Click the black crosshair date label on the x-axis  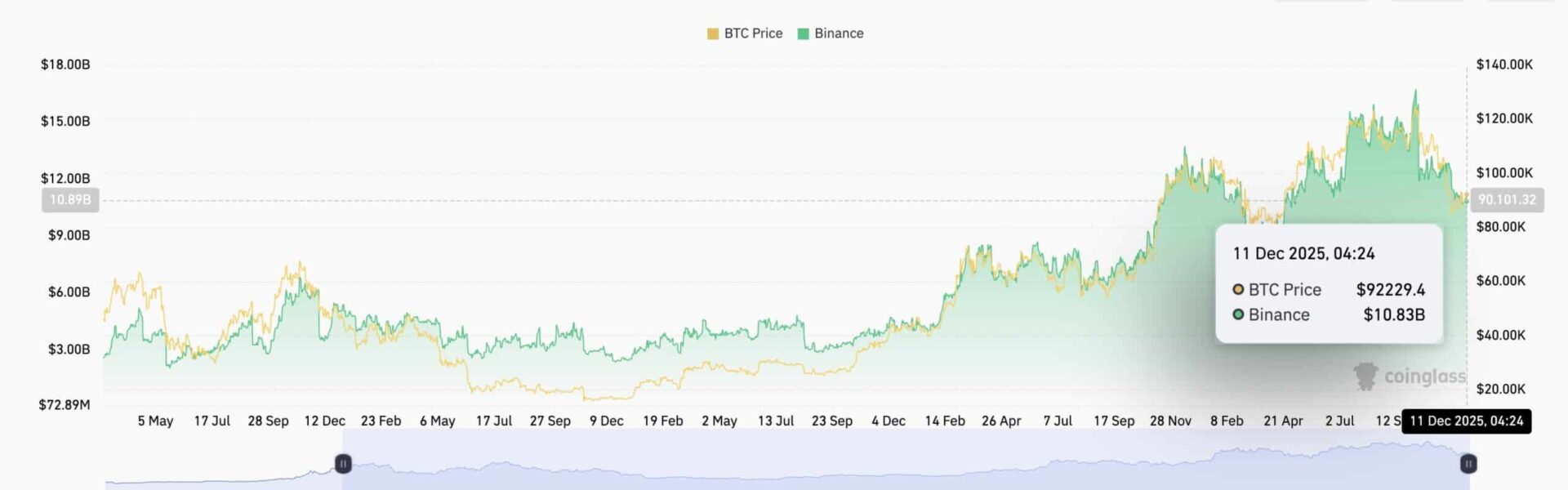point(1466,421)
